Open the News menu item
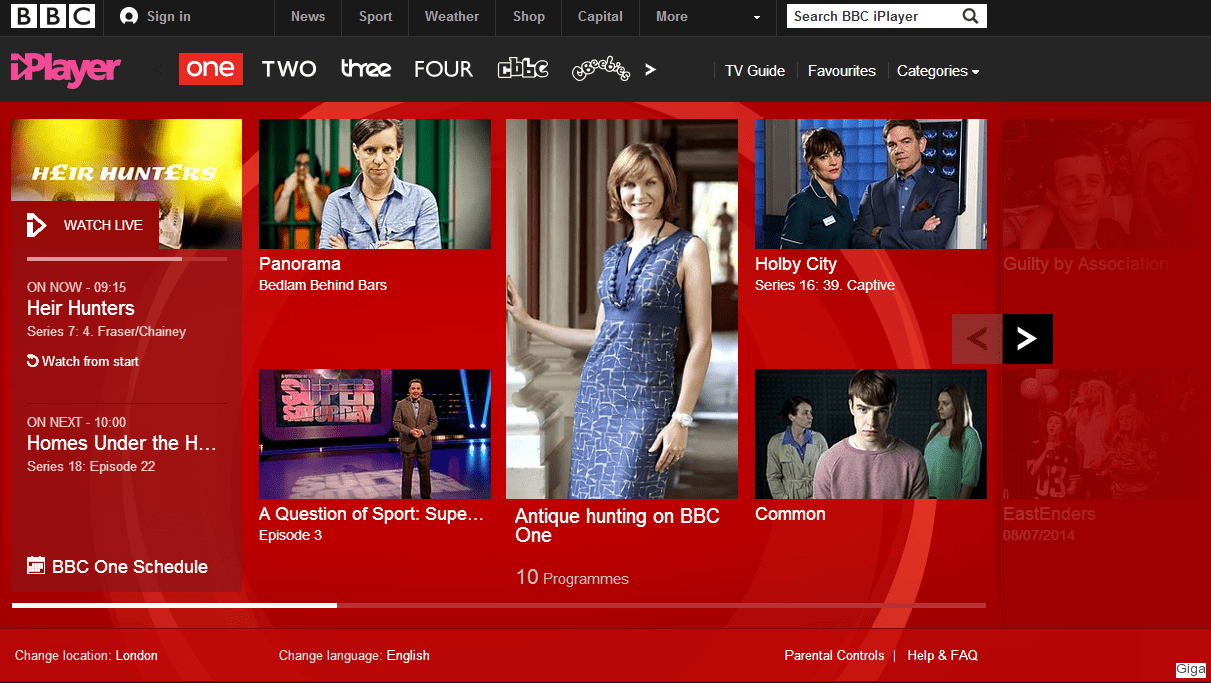 click(x=308, y=16)
